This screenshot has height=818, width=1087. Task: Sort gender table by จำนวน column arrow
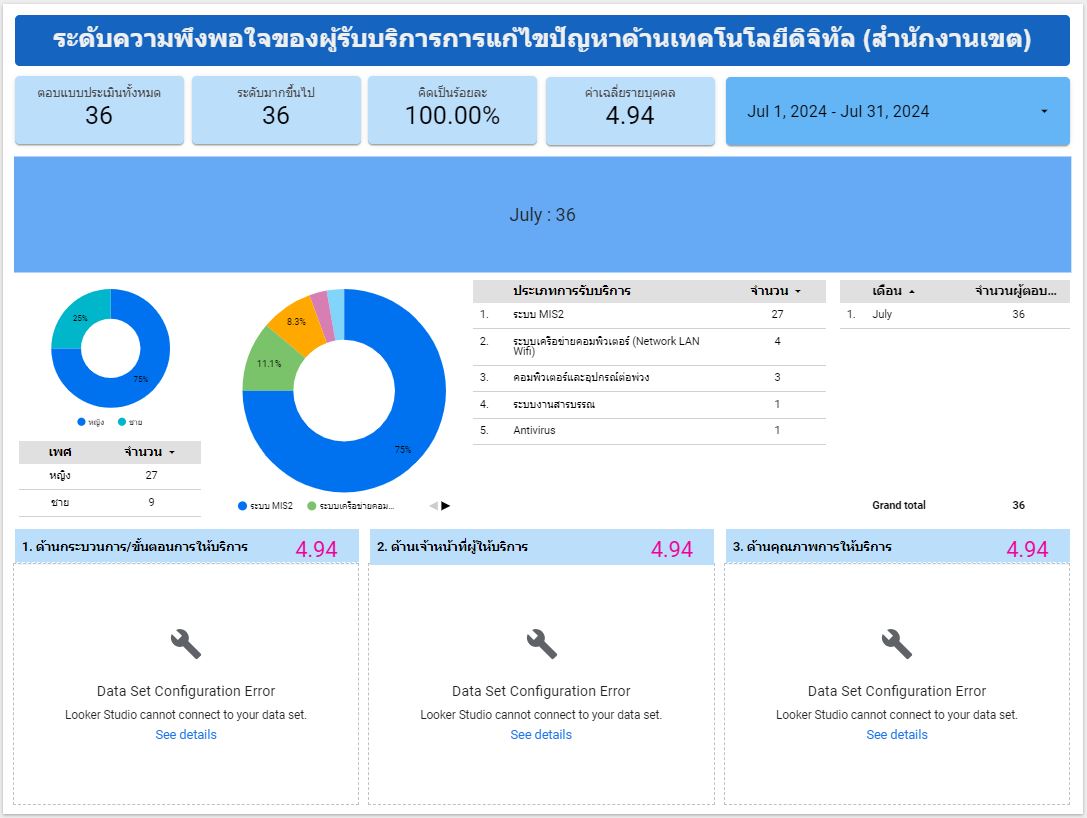[x=172, y=453]
